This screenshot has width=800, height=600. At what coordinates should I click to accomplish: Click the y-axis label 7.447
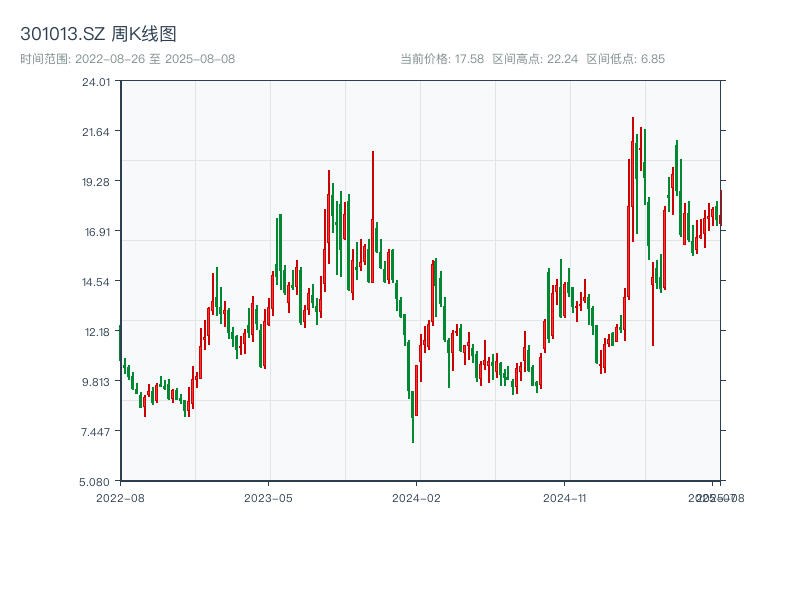[x=96, y=432]
